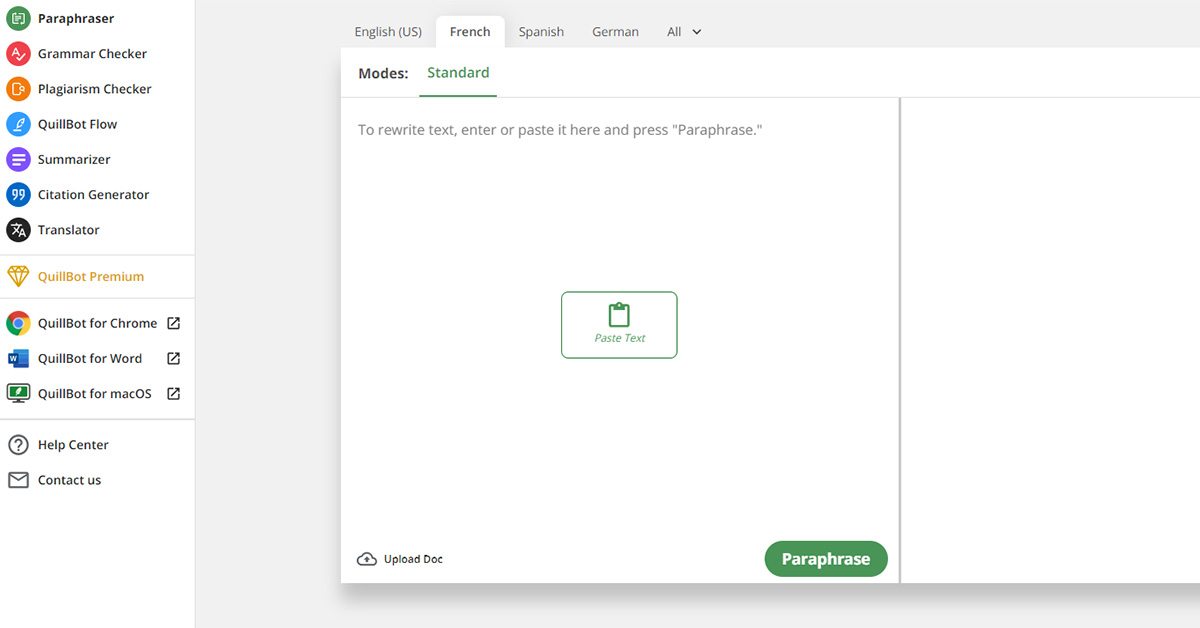This screenshot has height=628, width=1200.
Task: Click the Translator black icon
Action: [x=18, y=230]
